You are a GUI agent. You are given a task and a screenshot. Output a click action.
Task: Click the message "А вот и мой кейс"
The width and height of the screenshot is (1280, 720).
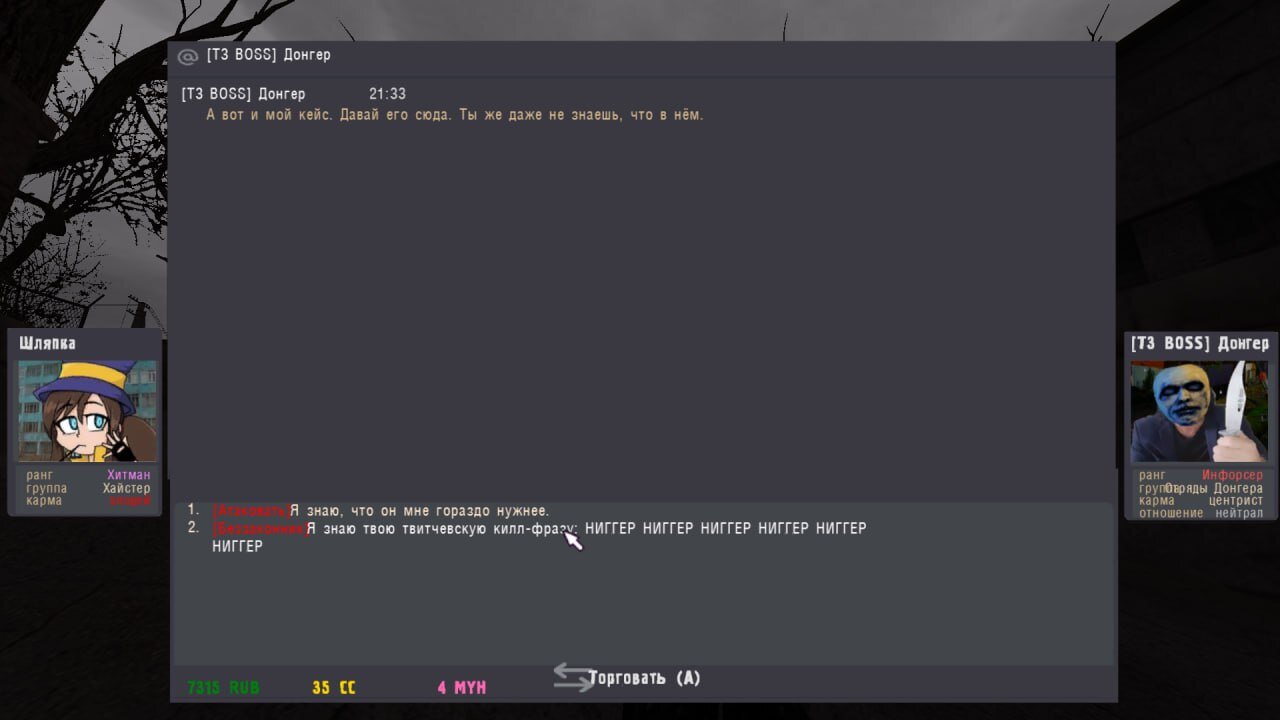click(x=455, y=115)
